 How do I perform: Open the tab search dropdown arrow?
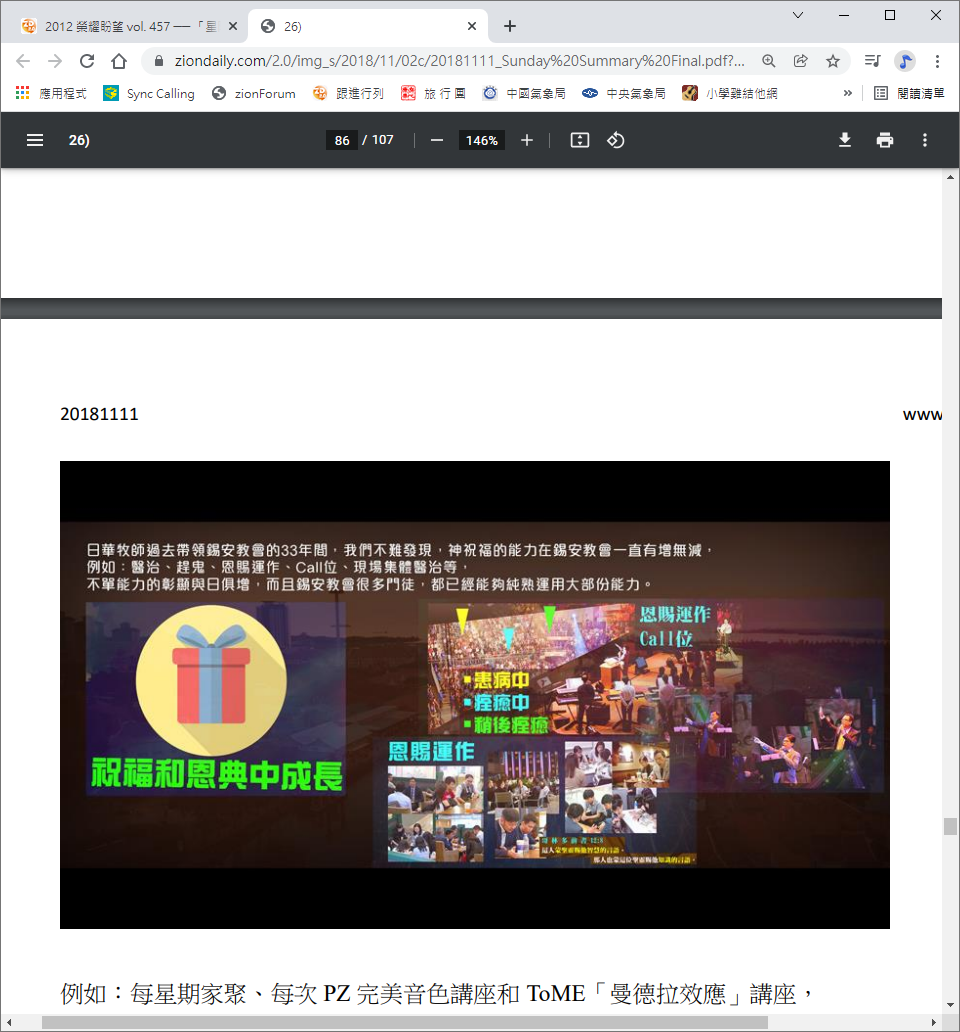(x=798, y=15)
